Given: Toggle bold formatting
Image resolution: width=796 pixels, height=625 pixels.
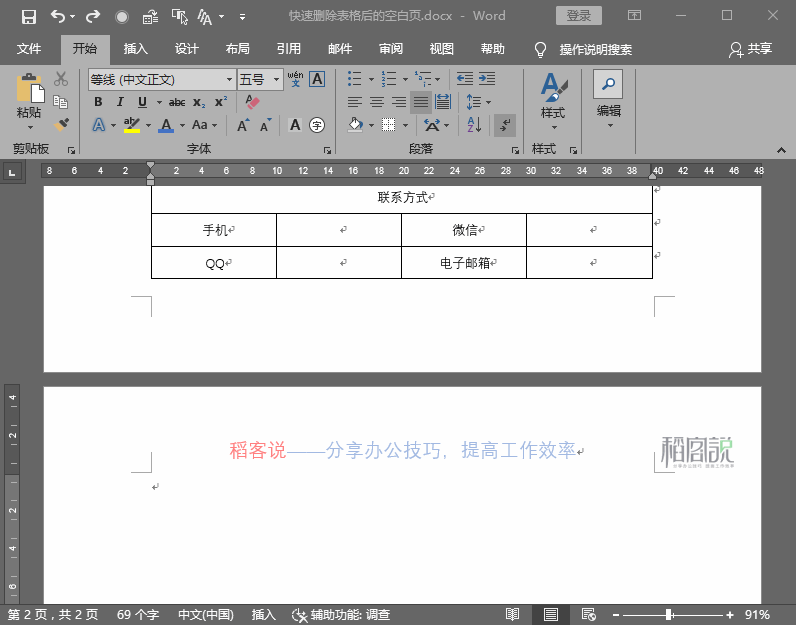Looking at the screenshot, I should pyautogui.click(x=98, y=102).
